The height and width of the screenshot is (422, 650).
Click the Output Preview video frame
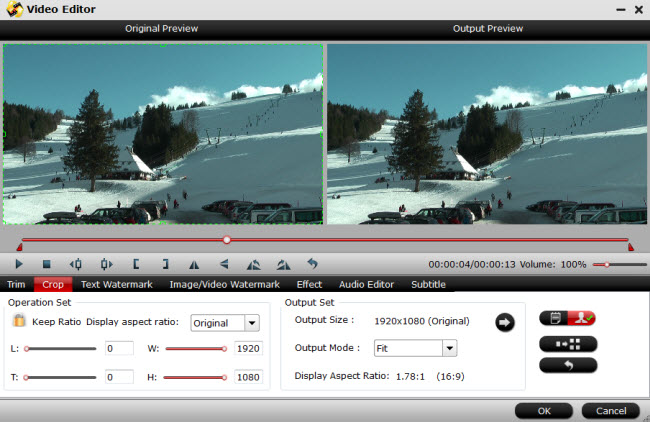487,134
